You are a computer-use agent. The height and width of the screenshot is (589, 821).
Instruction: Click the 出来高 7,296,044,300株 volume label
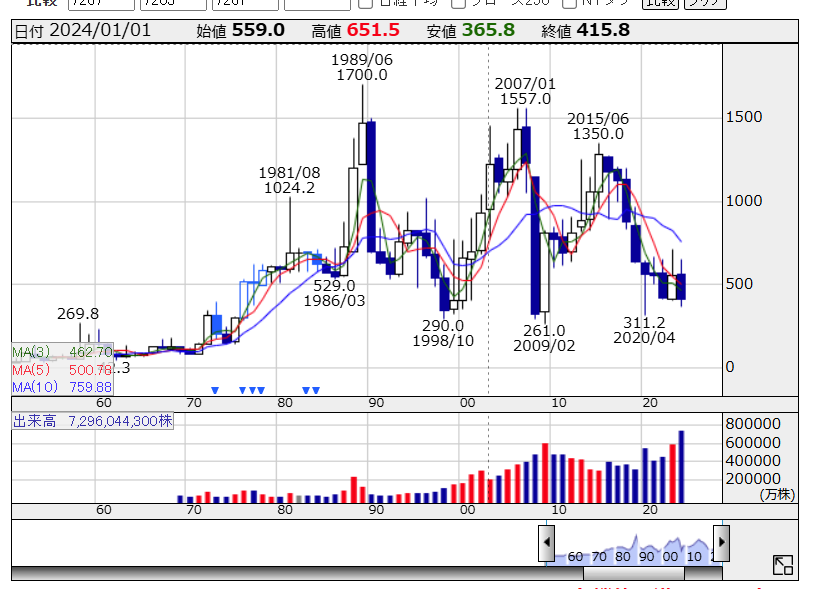tap(93, 421)
